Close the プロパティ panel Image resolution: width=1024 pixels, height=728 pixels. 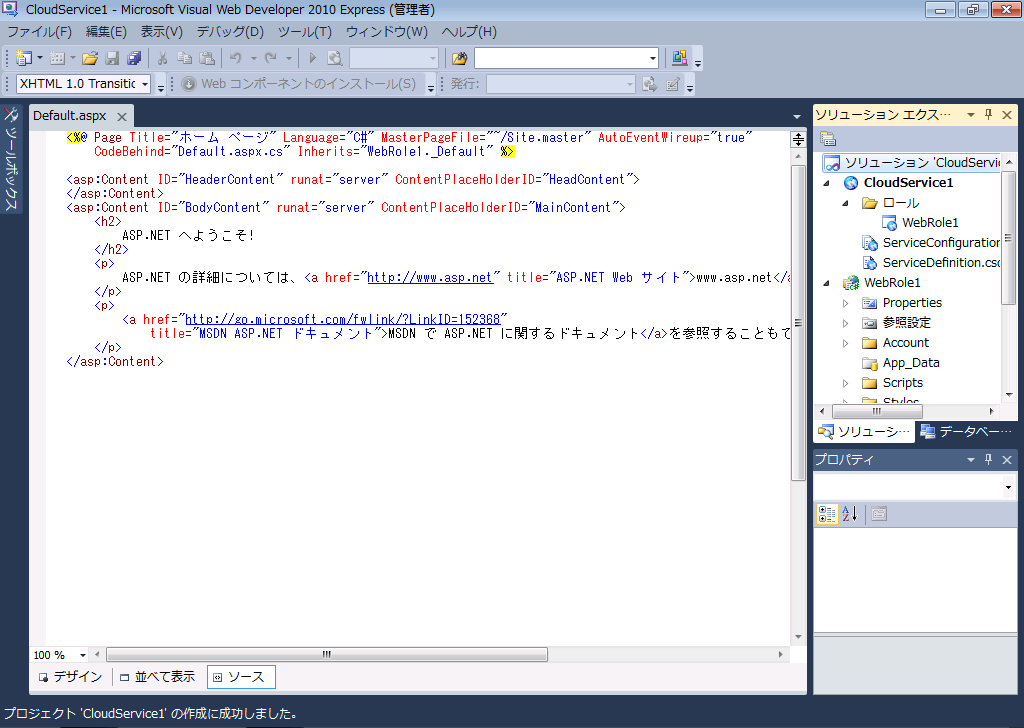[1007, 460]
